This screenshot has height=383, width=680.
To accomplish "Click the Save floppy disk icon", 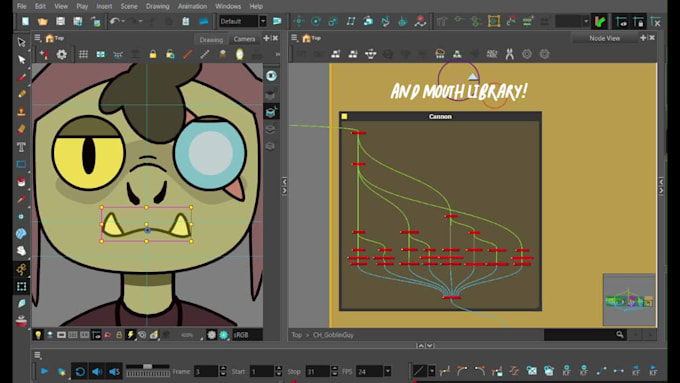I will (60, 21).
